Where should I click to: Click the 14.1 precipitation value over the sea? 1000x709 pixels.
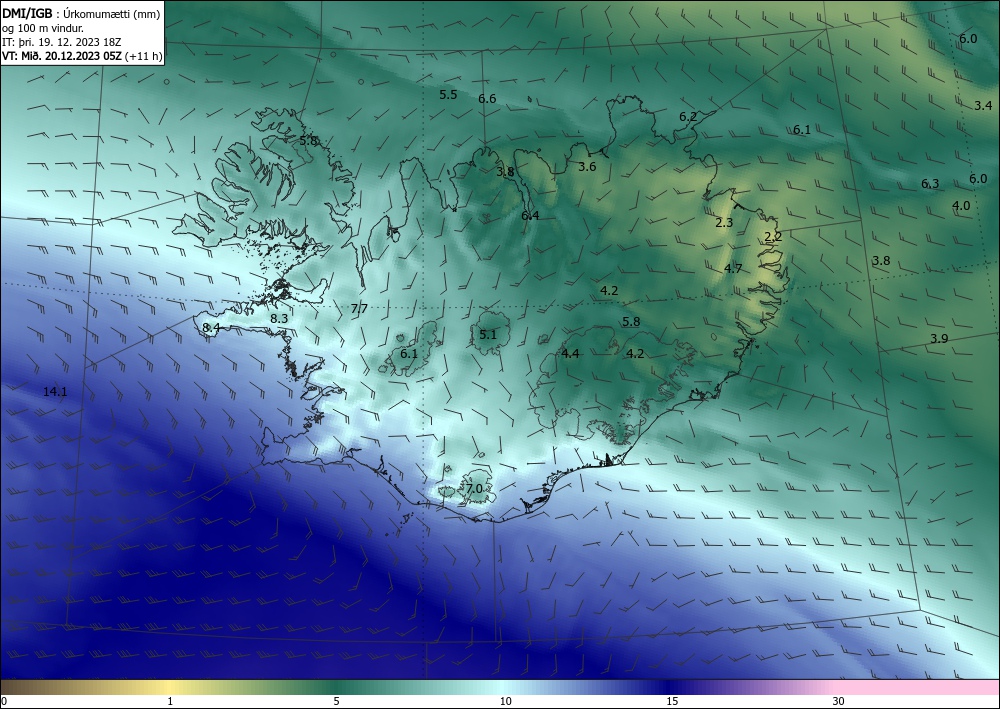pyautogui.click(x=55, y=391)
